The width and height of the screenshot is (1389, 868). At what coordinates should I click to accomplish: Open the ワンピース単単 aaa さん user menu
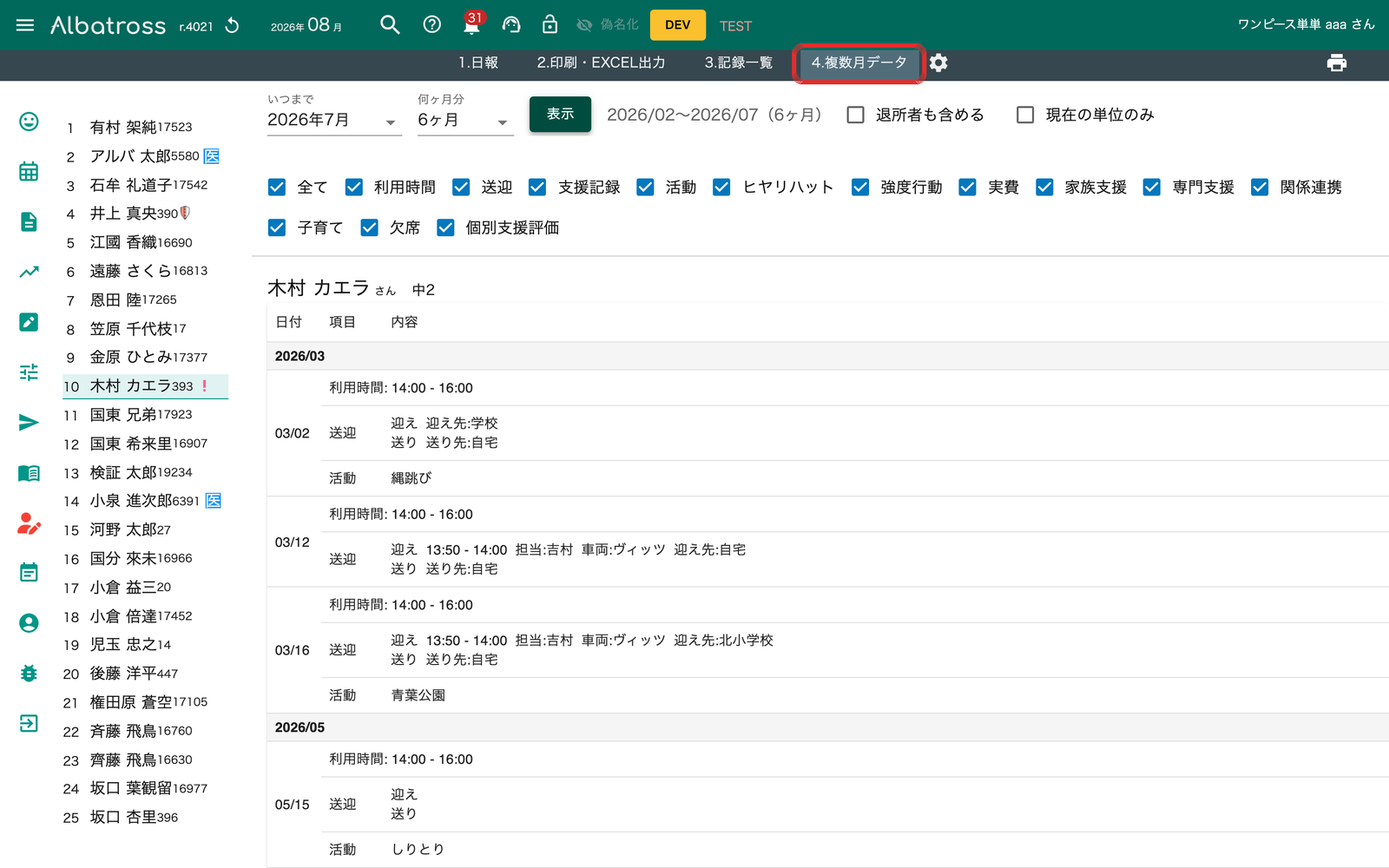(x=1306, y=24)
